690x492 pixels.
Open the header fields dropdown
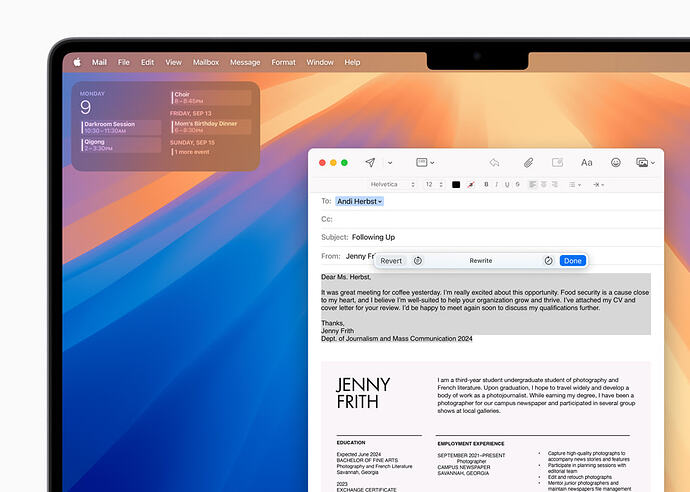(x=425, y=162)
